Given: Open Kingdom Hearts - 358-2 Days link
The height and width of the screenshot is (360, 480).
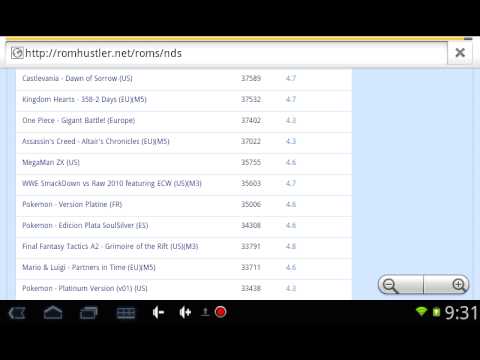Looking at the screenshot, I should [84, 99].
